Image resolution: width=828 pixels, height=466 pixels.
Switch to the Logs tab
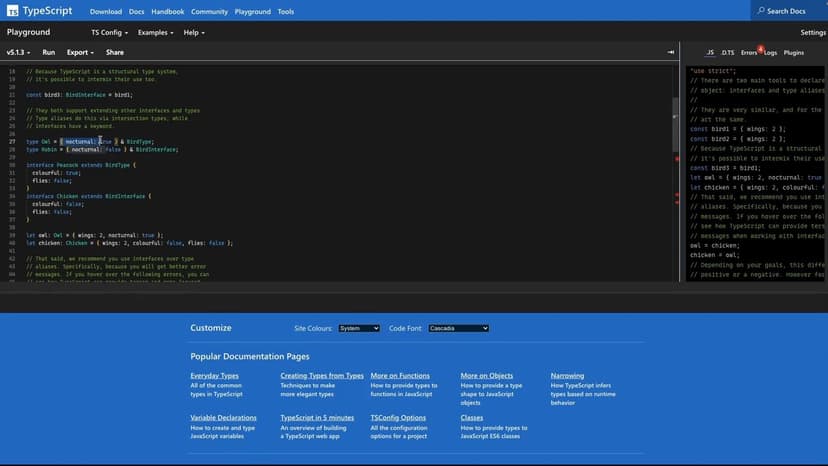(770, 52)
